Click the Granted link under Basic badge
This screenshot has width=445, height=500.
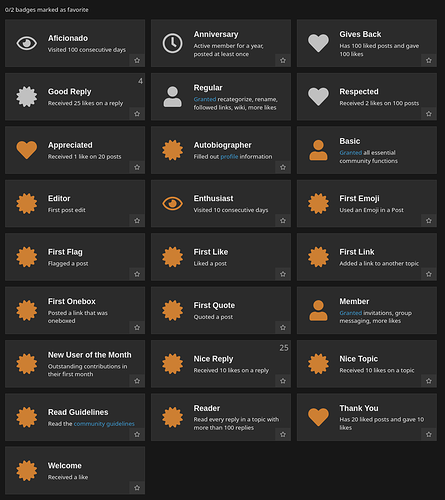click(x=351, y=153)
